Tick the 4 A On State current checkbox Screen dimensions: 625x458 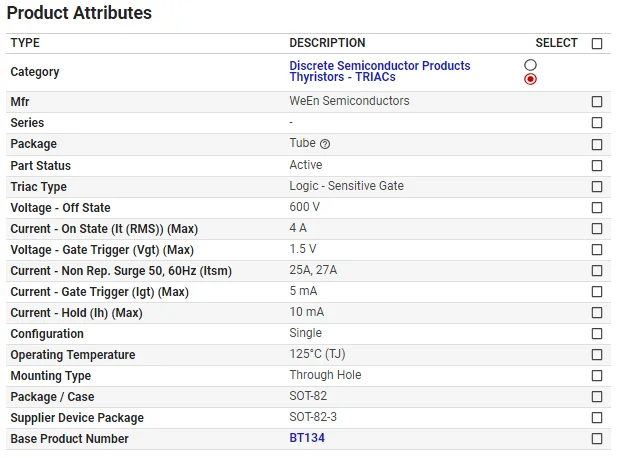point(597,228)
